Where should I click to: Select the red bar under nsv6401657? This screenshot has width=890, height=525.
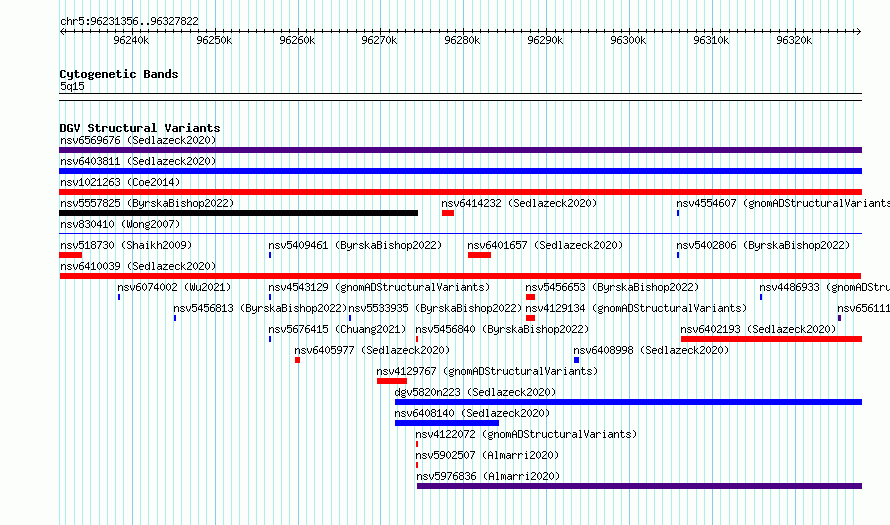[479, 255]
